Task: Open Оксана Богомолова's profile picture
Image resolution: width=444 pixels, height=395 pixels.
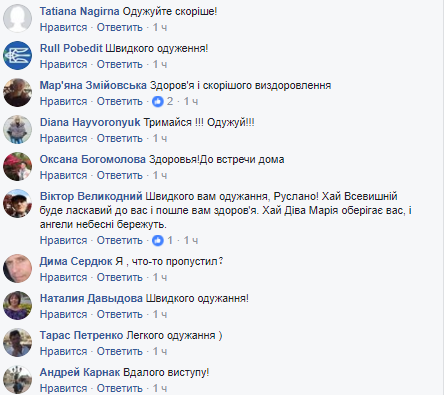Action: tap(18, 166)
